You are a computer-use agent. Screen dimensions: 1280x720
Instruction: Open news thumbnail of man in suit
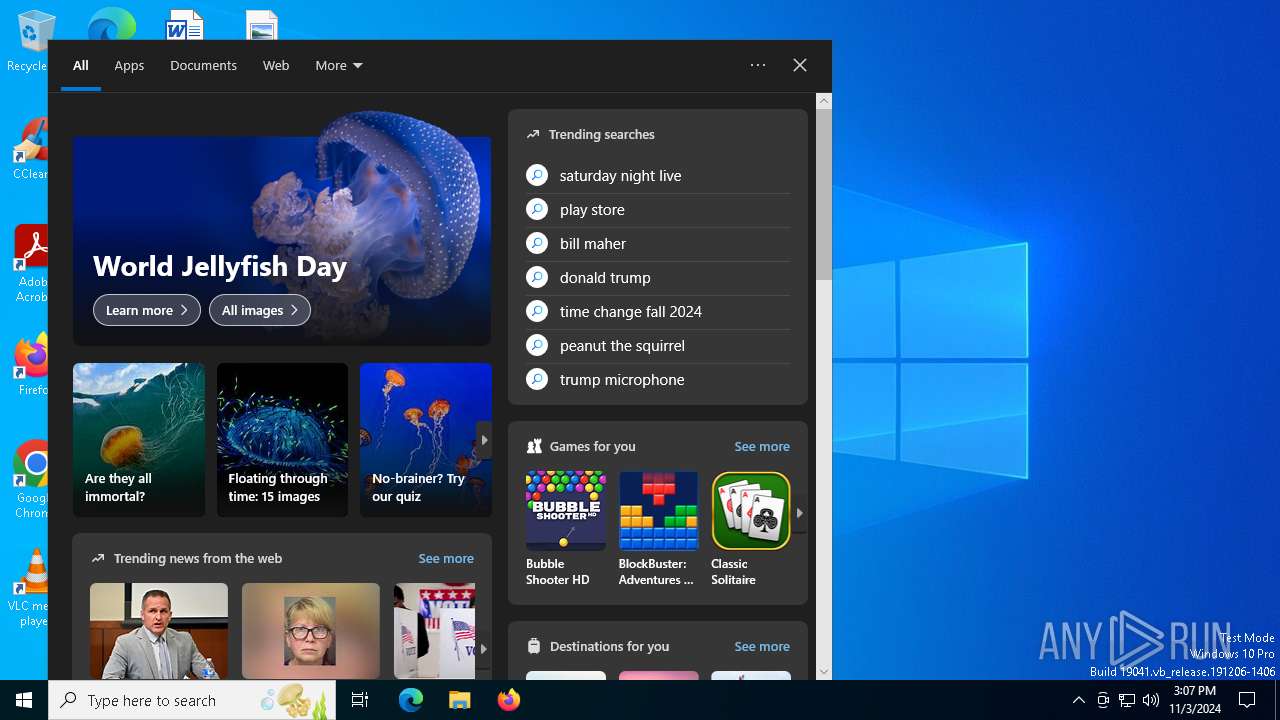pyautogui.click(x=159, y=631)
